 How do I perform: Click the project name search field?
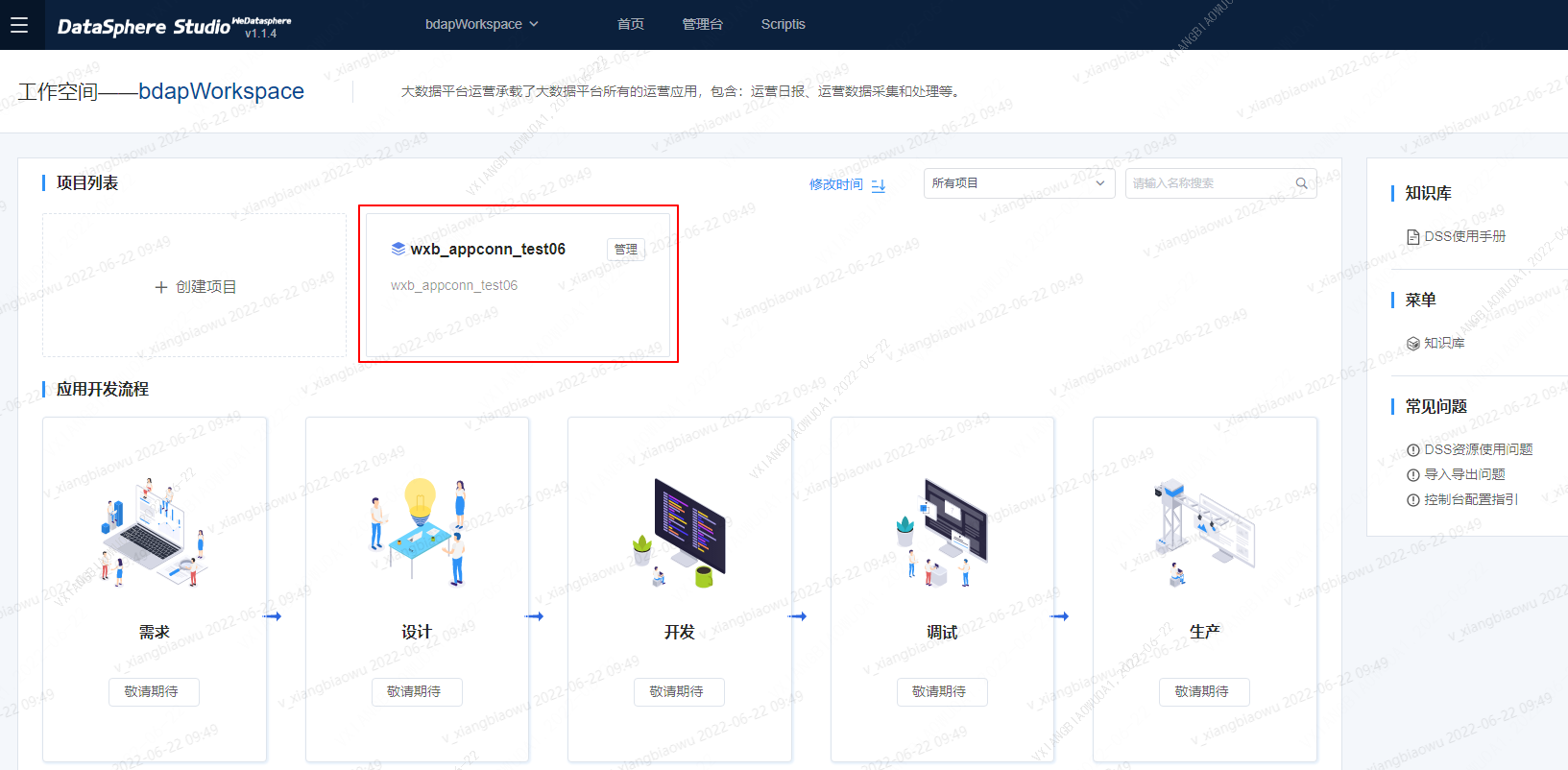click(x=1210, y=183)
